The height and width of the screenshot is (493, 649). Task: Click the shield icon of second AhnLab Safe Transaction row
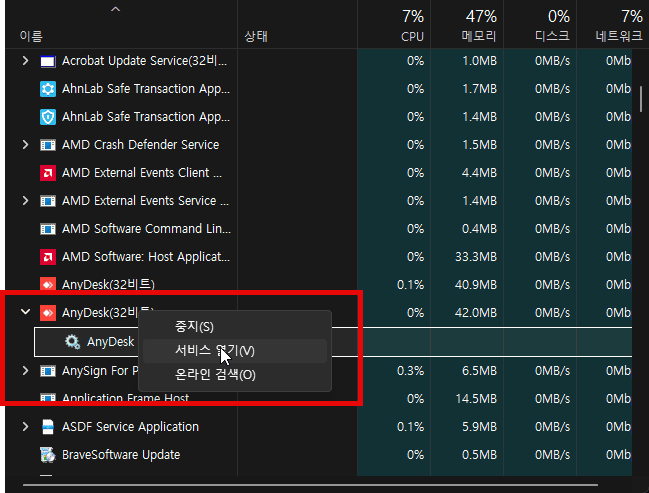[x=48, y=117]
